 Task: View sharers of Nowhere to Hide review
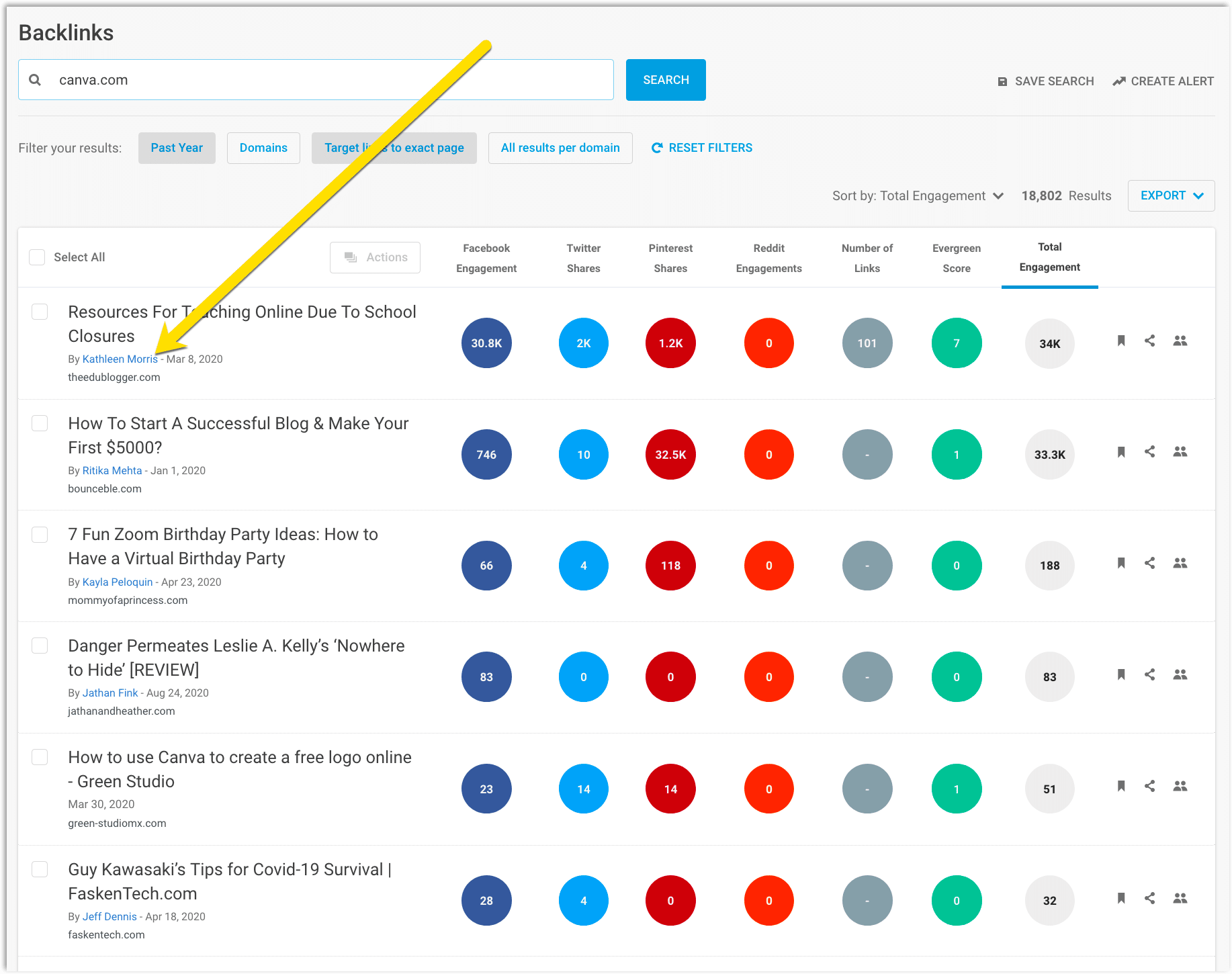tap(1180, 674)
